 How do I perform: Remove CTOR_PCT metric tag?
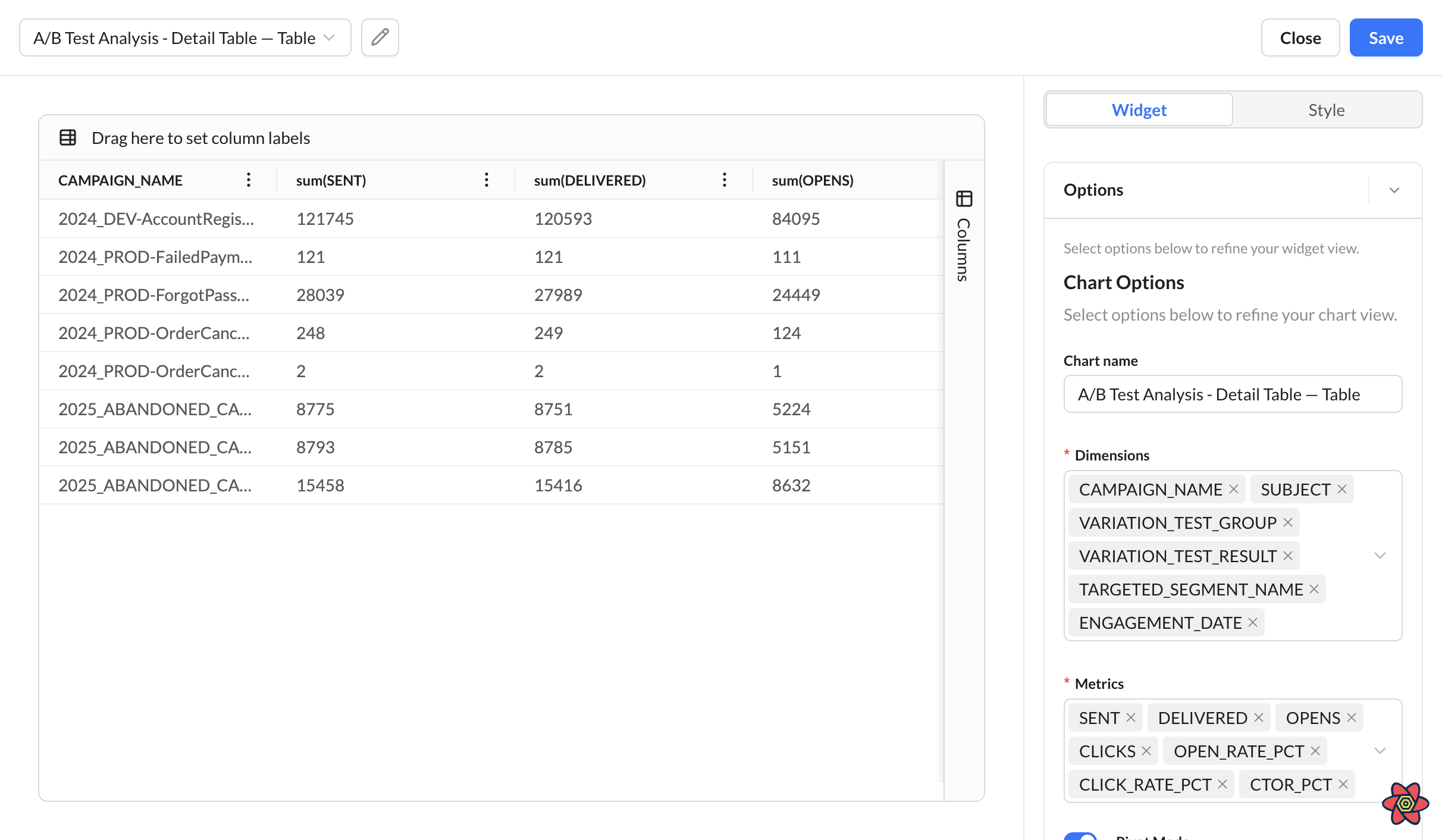pyautogui.click(x=1343, y=784)
